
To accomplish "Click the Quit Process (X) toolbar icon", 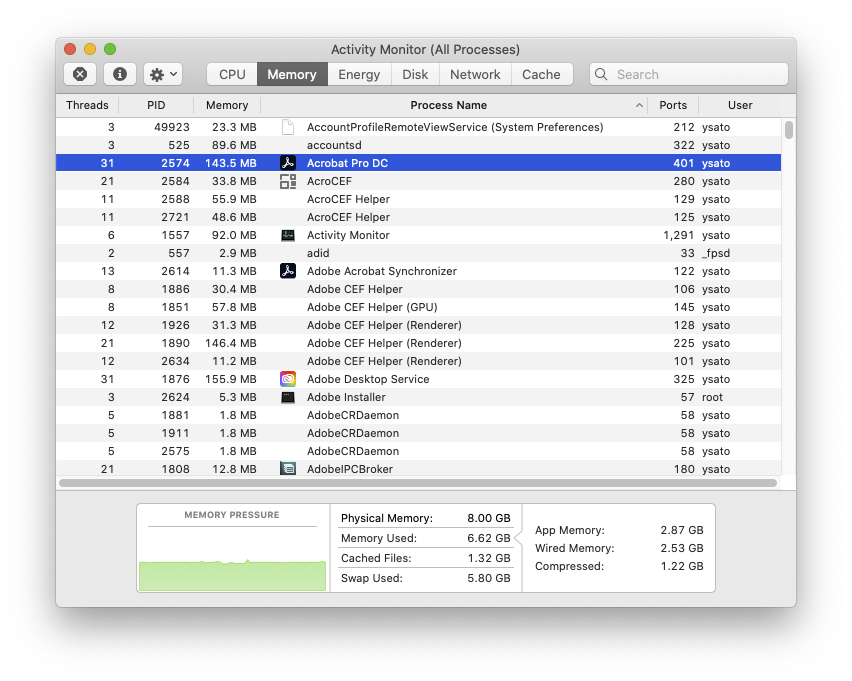I will 80,74.
